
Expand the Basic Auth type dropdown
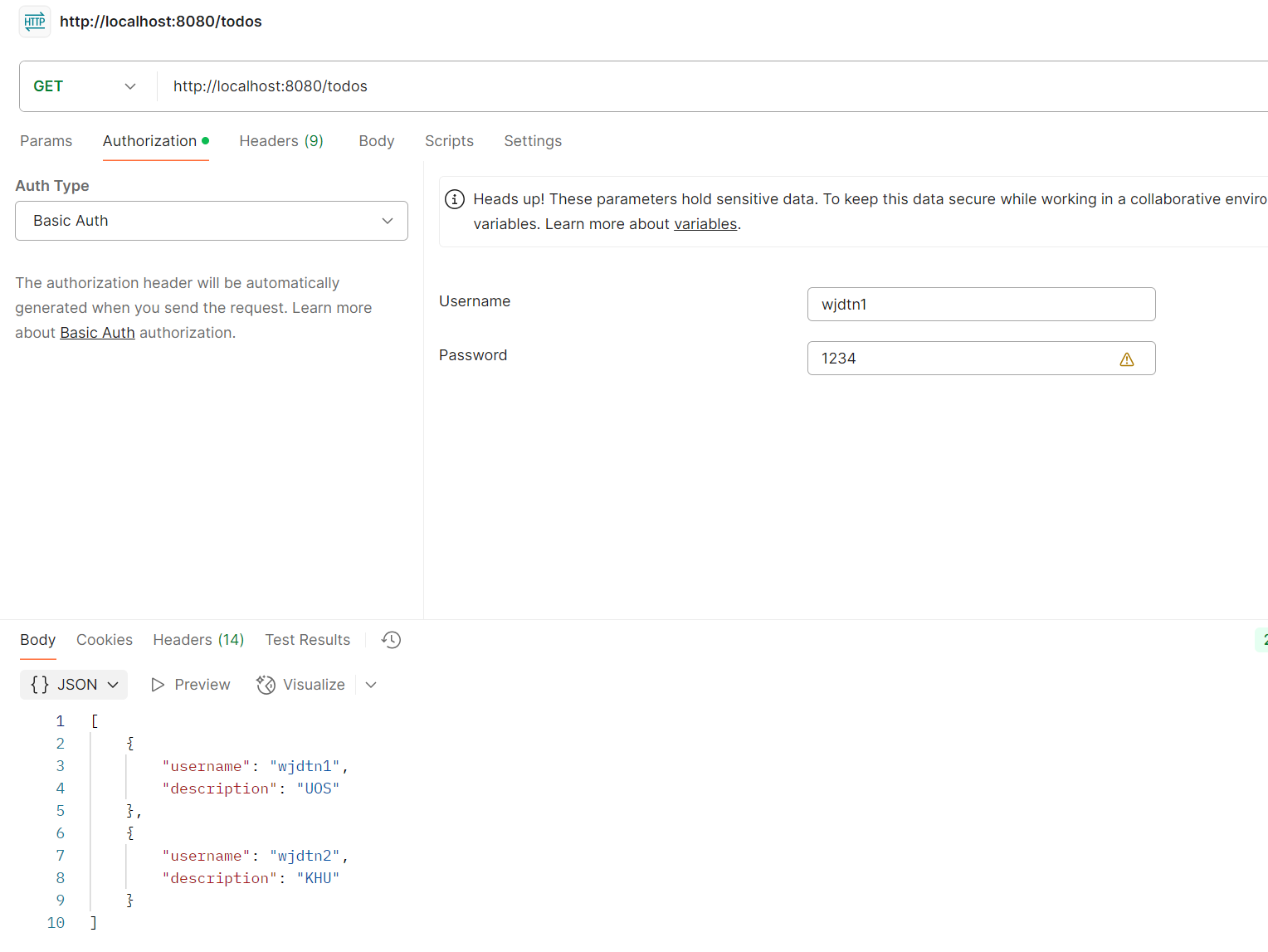(x=212, y=221)
